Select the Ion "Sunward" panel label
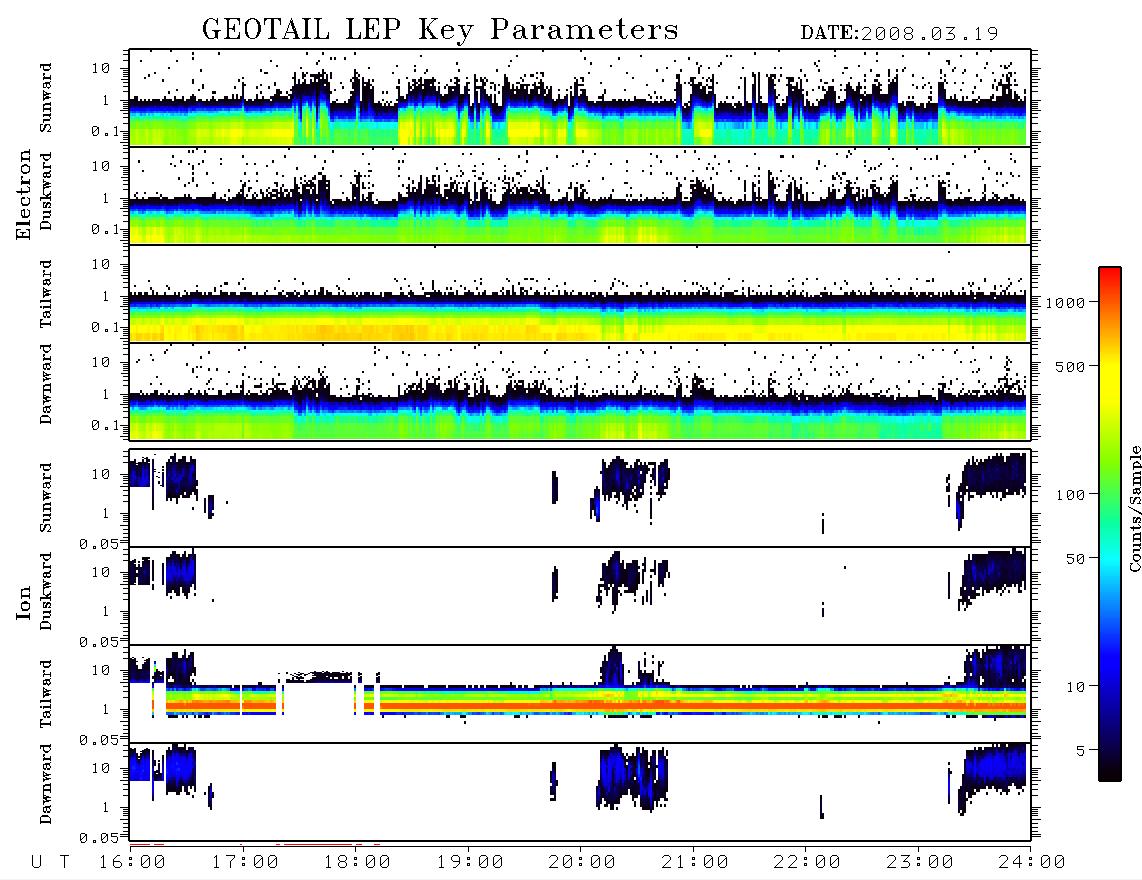This screenshot has height=880, width=1142. click(46, 498)
